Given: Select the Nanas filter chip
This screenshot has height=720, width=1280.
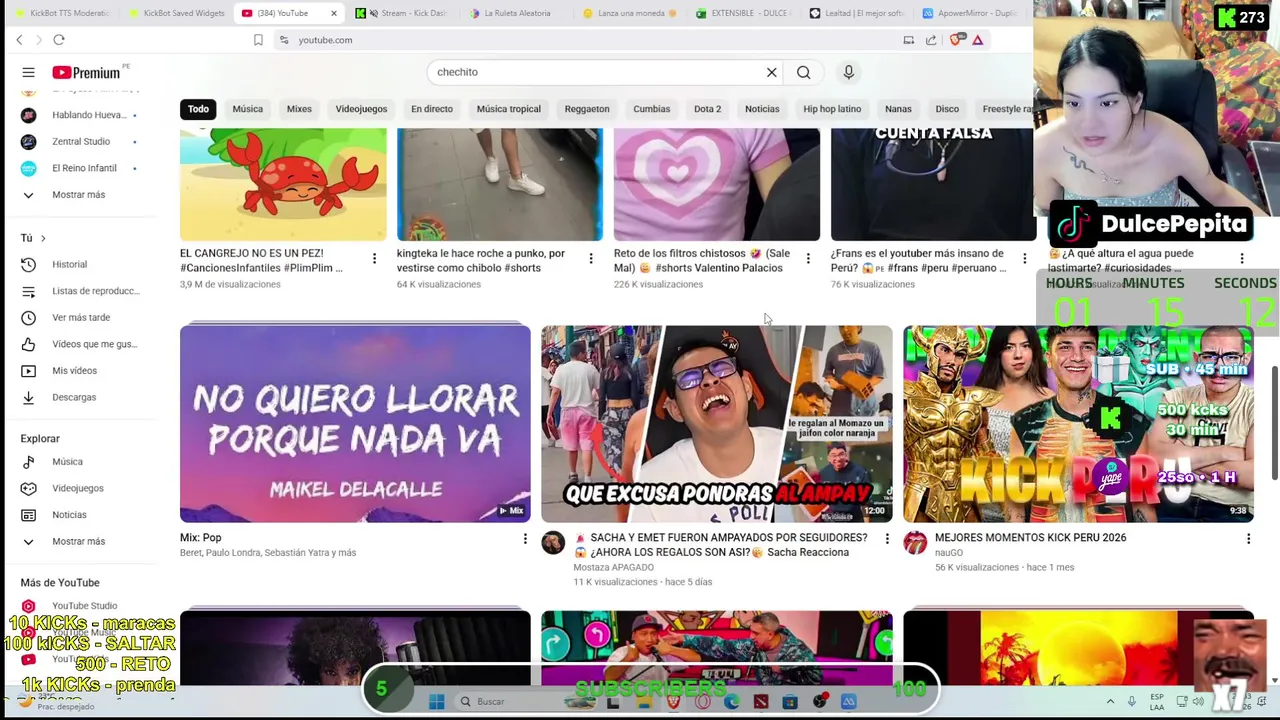Looking at the screenshot, I should point(898,109).
